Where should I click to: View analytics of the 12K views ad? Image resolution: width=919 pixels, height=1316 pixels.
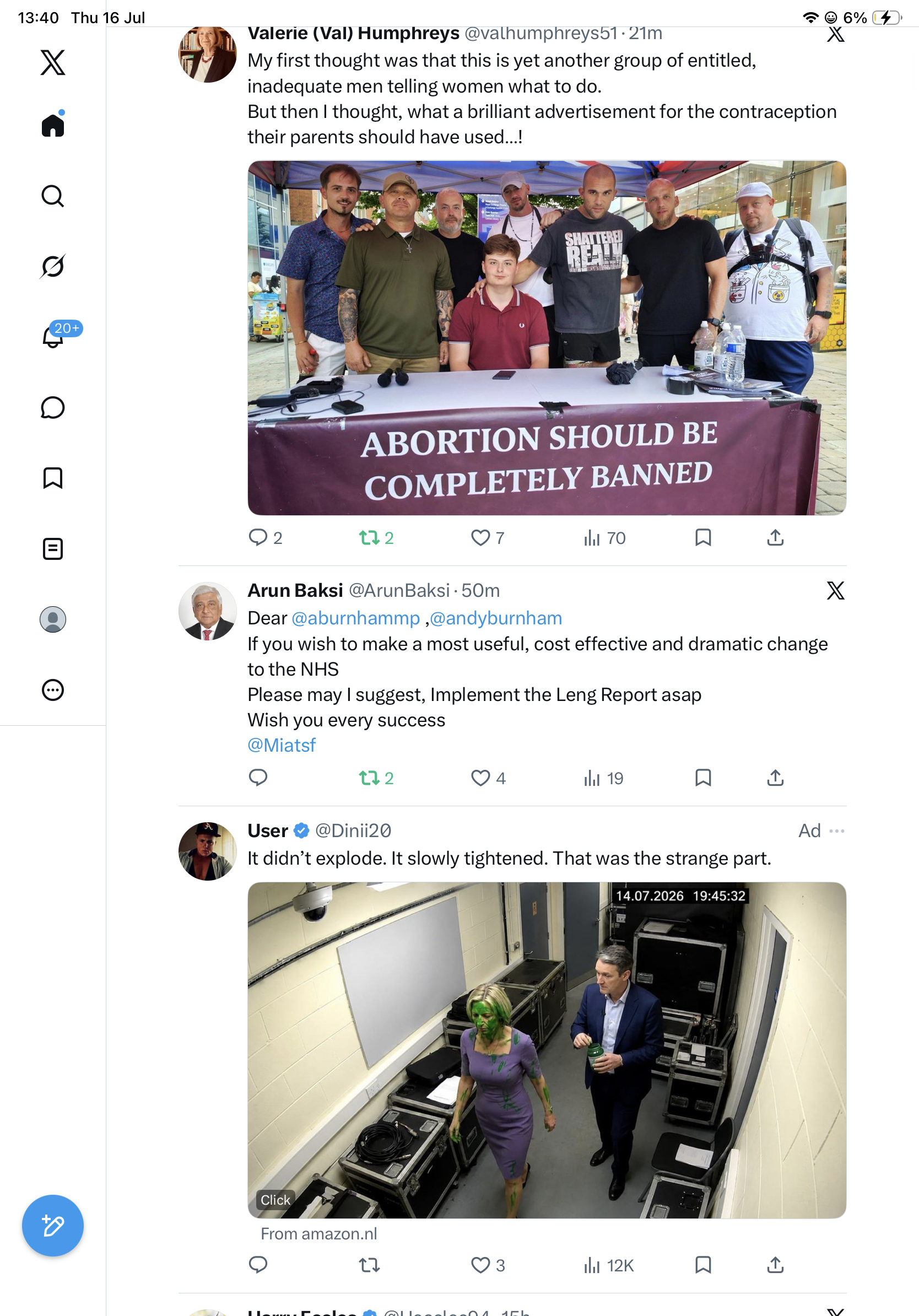pyautogui.click(x=608, y=1265)
